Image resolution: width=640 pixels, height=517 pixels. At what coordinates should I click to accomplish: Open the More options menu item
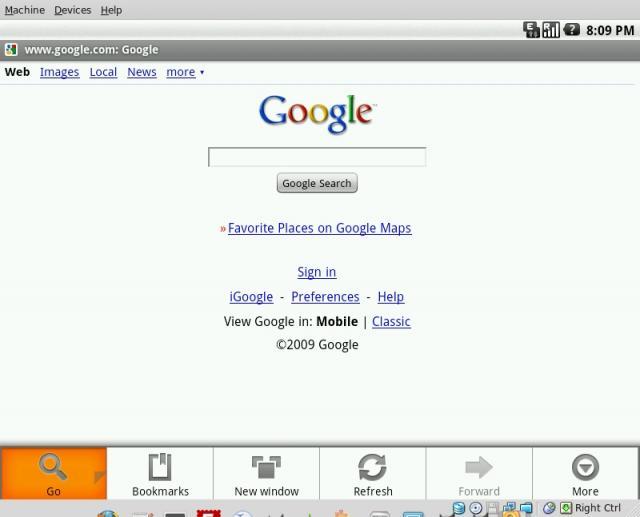(585, 473)
